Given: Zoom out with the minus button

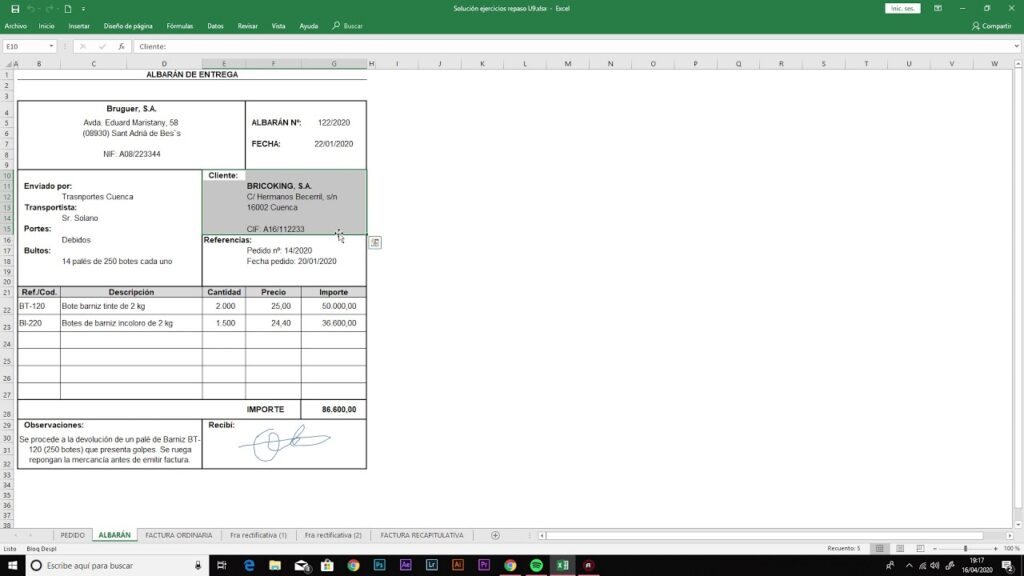Looking at the screenshot, I should coord(935,549).
